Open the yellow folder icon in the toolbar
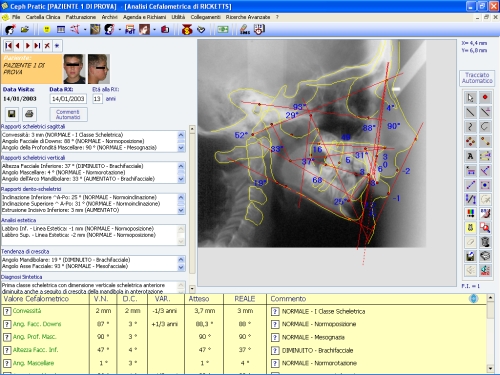500x375 pixels. pos(25,30)
